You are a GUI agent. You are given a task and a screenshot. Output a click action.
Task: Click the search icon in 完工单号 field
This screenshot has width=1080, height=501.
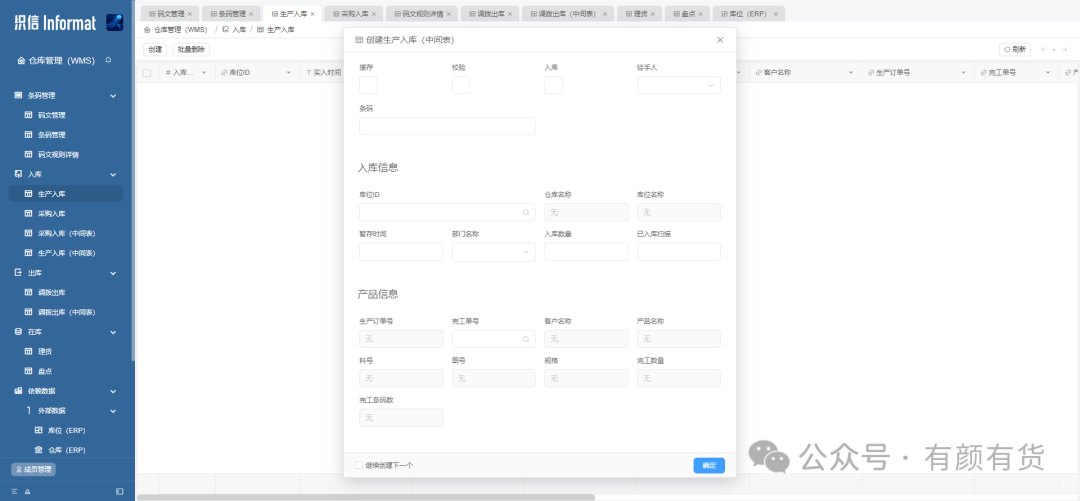[x=526, y=339]
